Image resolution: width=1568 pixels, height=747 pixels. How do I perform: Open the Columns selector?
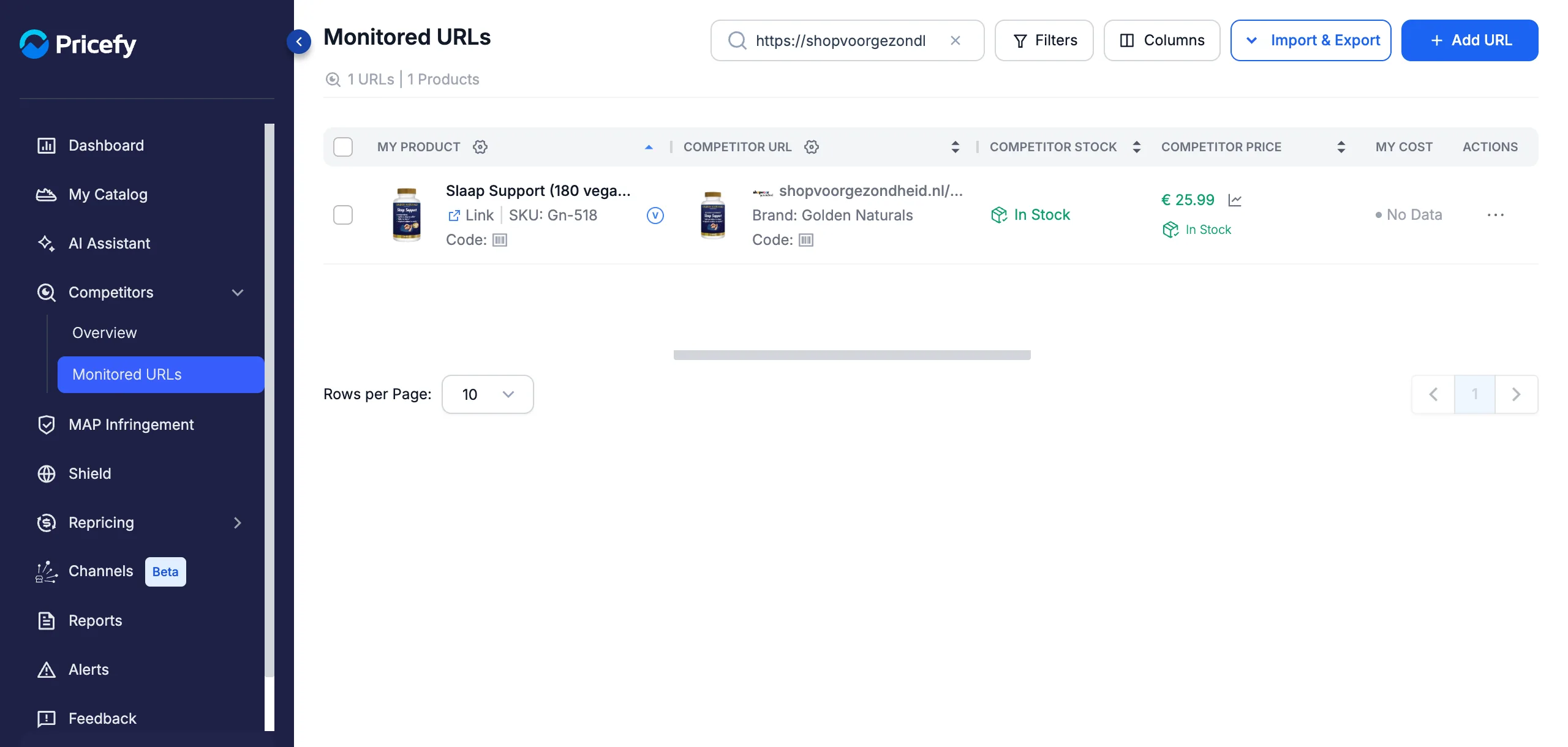click(x=1162, y=40)
